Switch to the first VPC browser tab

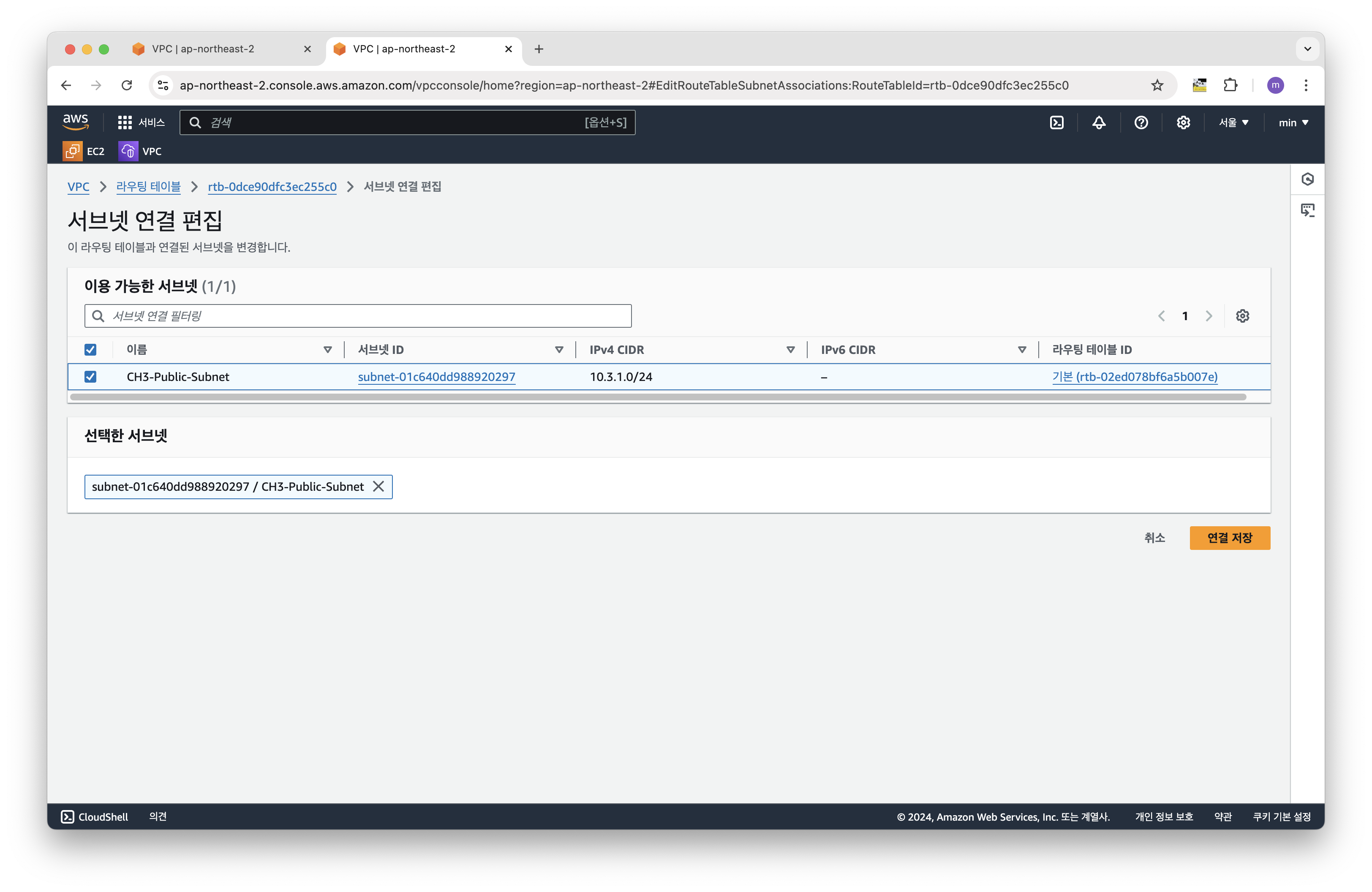[x=203, y=49]
